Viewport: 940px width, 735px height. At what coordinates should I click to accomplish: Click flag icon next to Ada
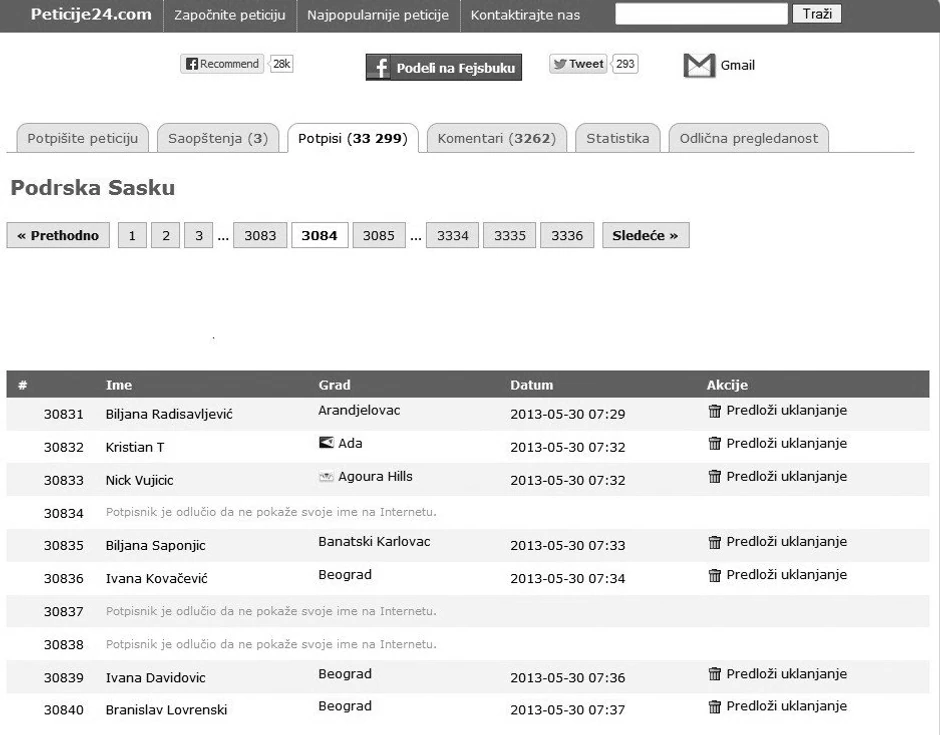(x=326, y=443)
